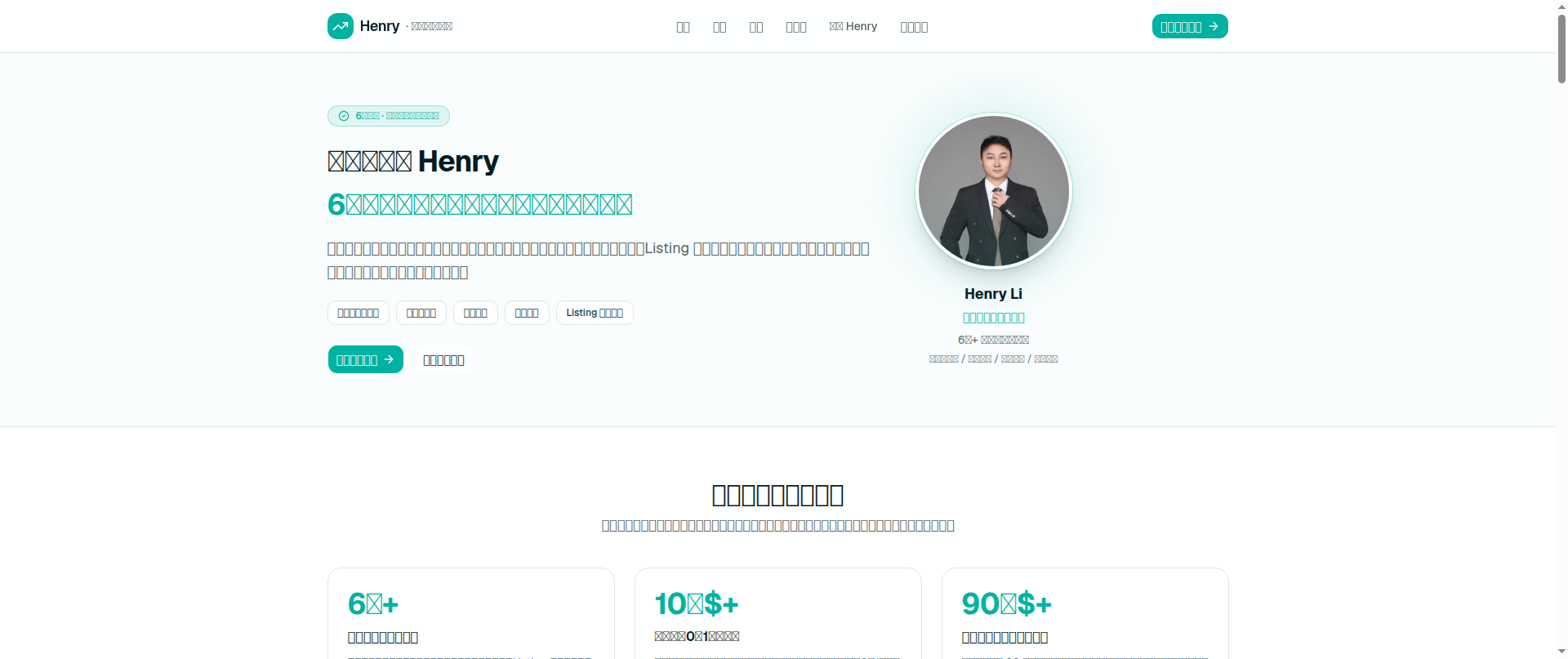Screen dimensions: 1568x659
Task: Click the check-circle icon in the hero badge
Action: pos(344,116)
